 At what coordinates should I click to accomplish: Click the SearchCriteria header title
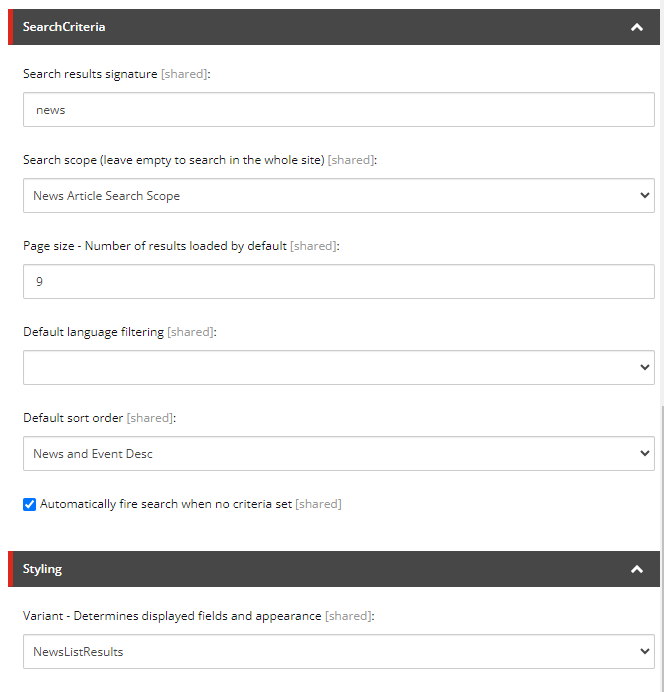coord(64,27)
